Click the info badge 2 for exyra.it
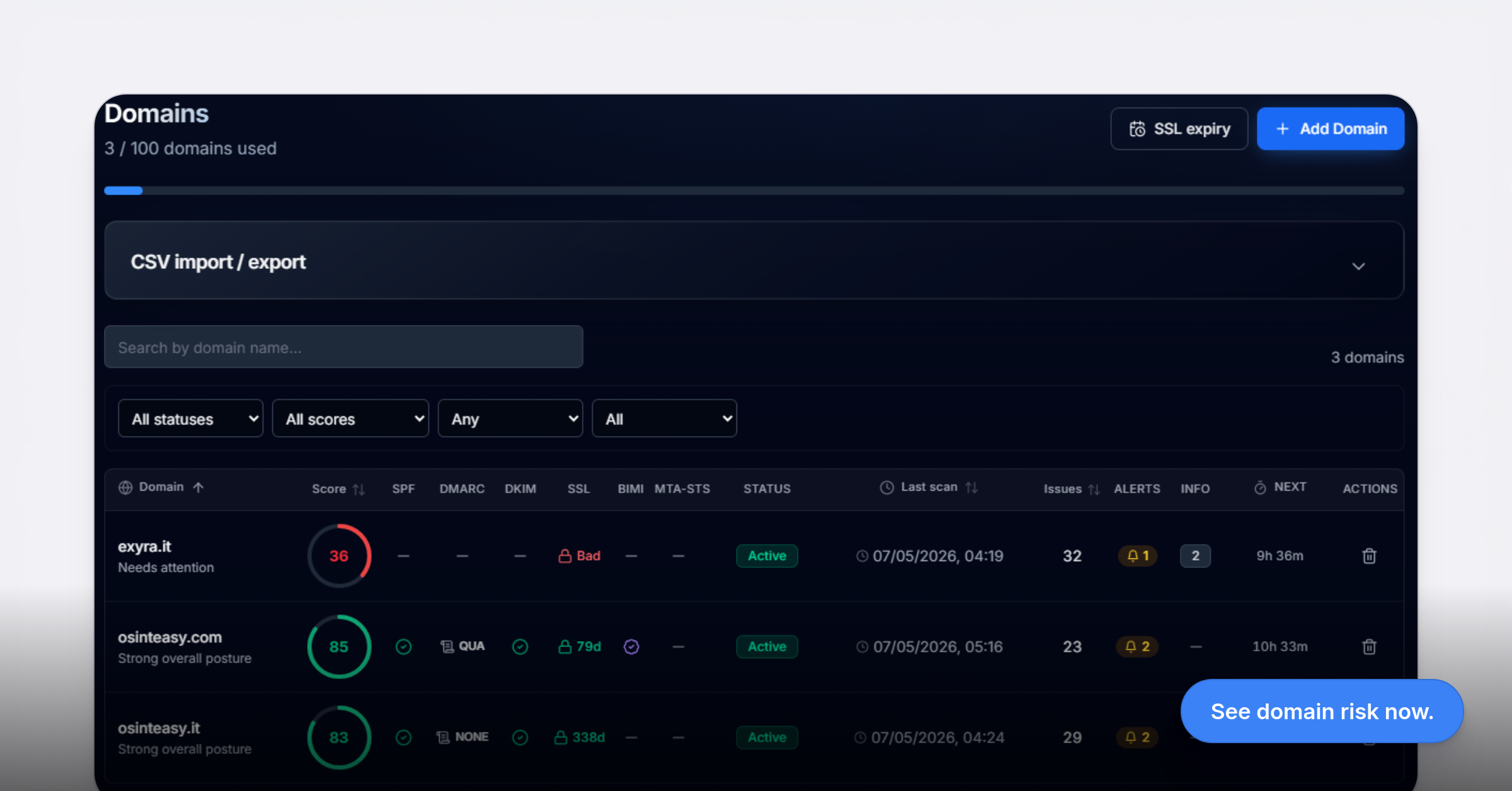Viewport: 1512px width, 791px height. [x=1195, y=556]
